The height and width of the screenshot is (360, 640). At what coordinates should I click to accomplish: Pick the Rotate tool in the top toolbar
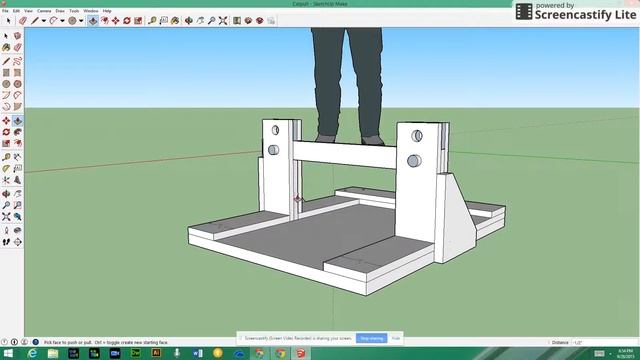point(127,20)
